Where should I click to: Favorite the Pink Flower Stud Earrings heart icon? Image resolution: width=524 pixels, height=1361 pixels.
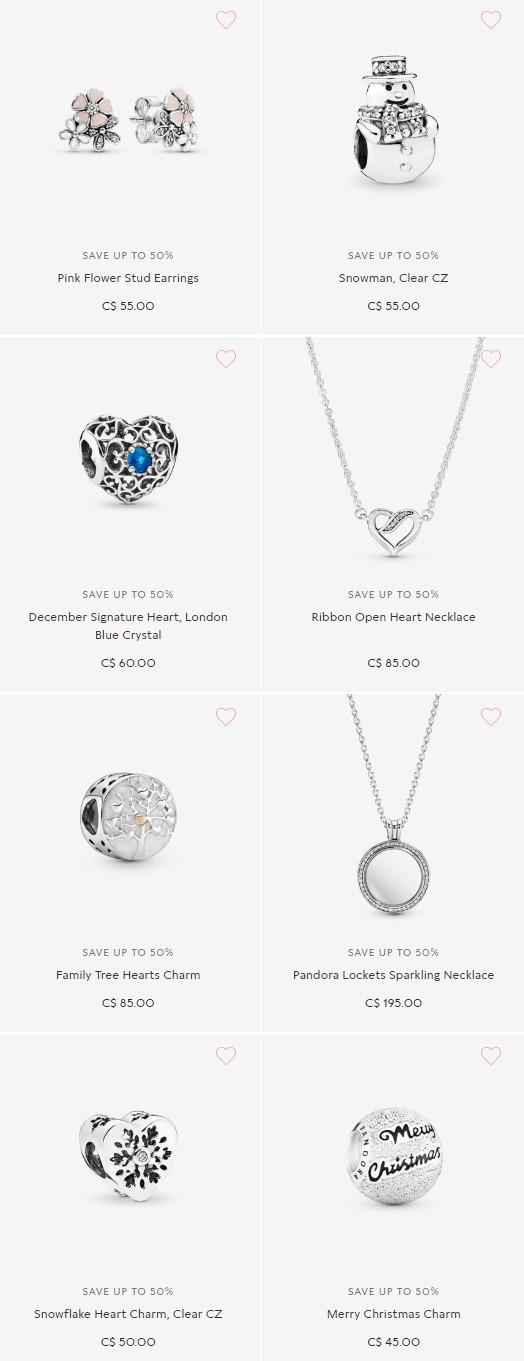pyautogui.click(x=226, y=20)
